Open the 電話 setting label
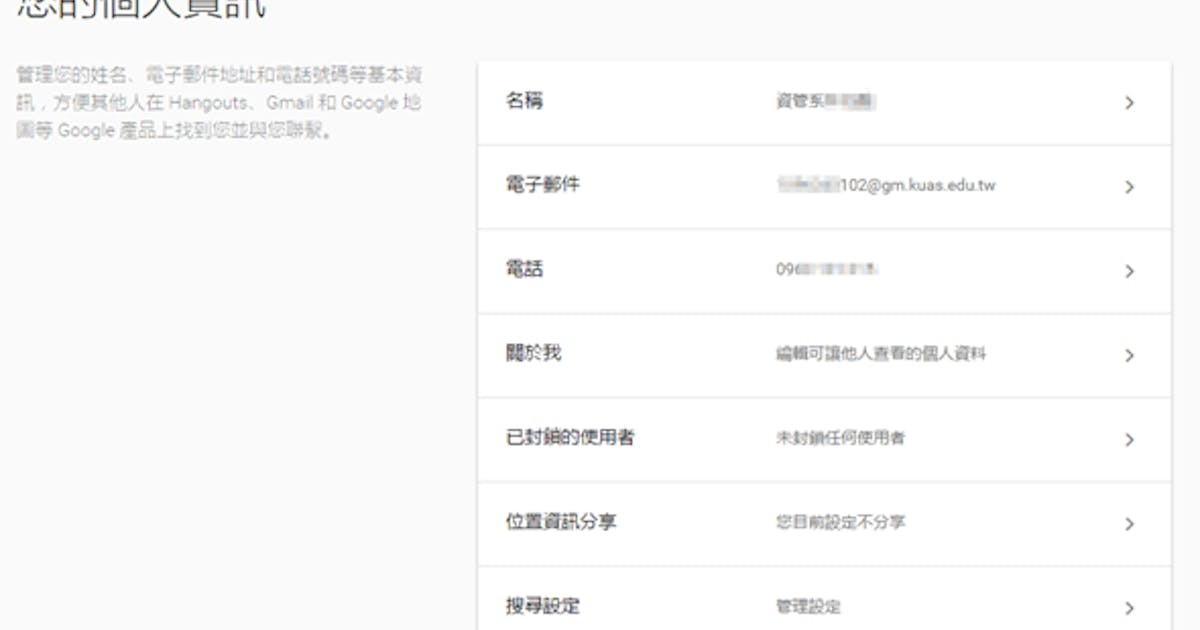Viewport: 1200px width, 630px height. coord(525,269)
